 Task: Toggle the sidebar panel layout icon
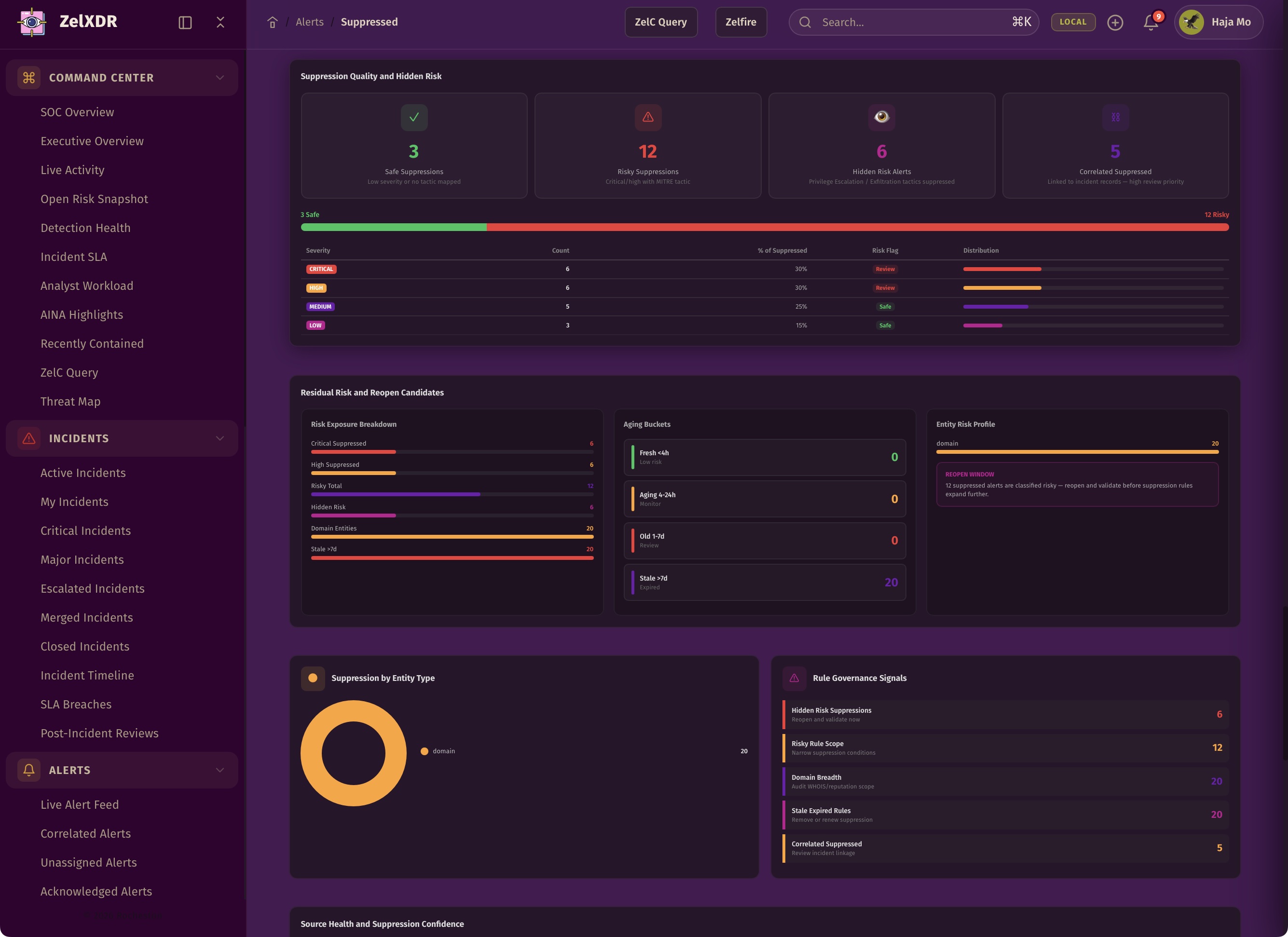pyautogui.click(x=185, y=22)
